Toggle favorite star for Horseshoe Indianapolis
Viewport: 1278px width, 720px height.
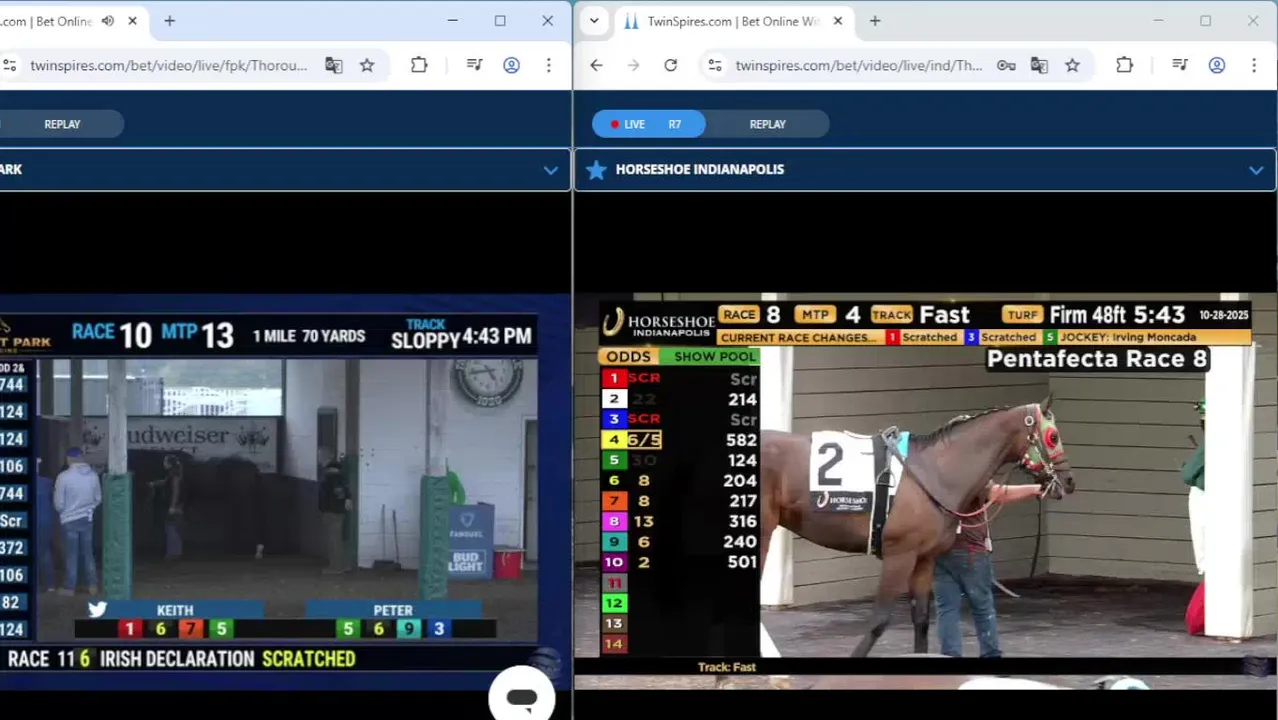coord(596,170)
